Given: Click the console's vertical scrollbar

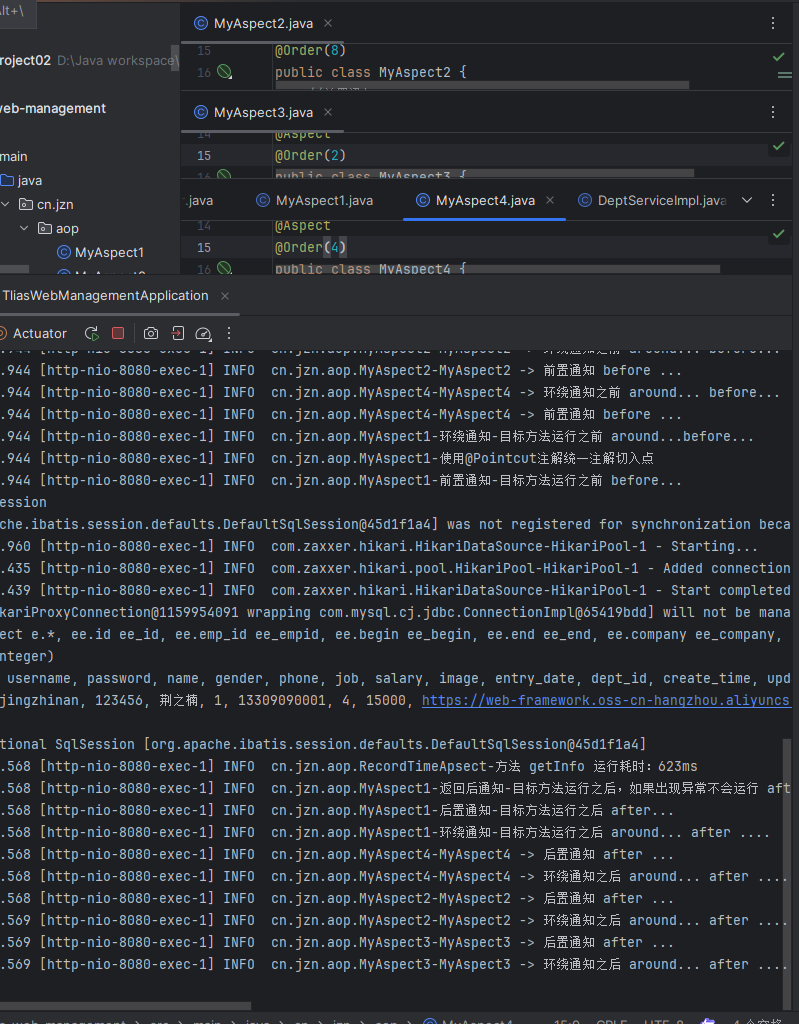Looking at the screenshot, I should tap(787, 874).
